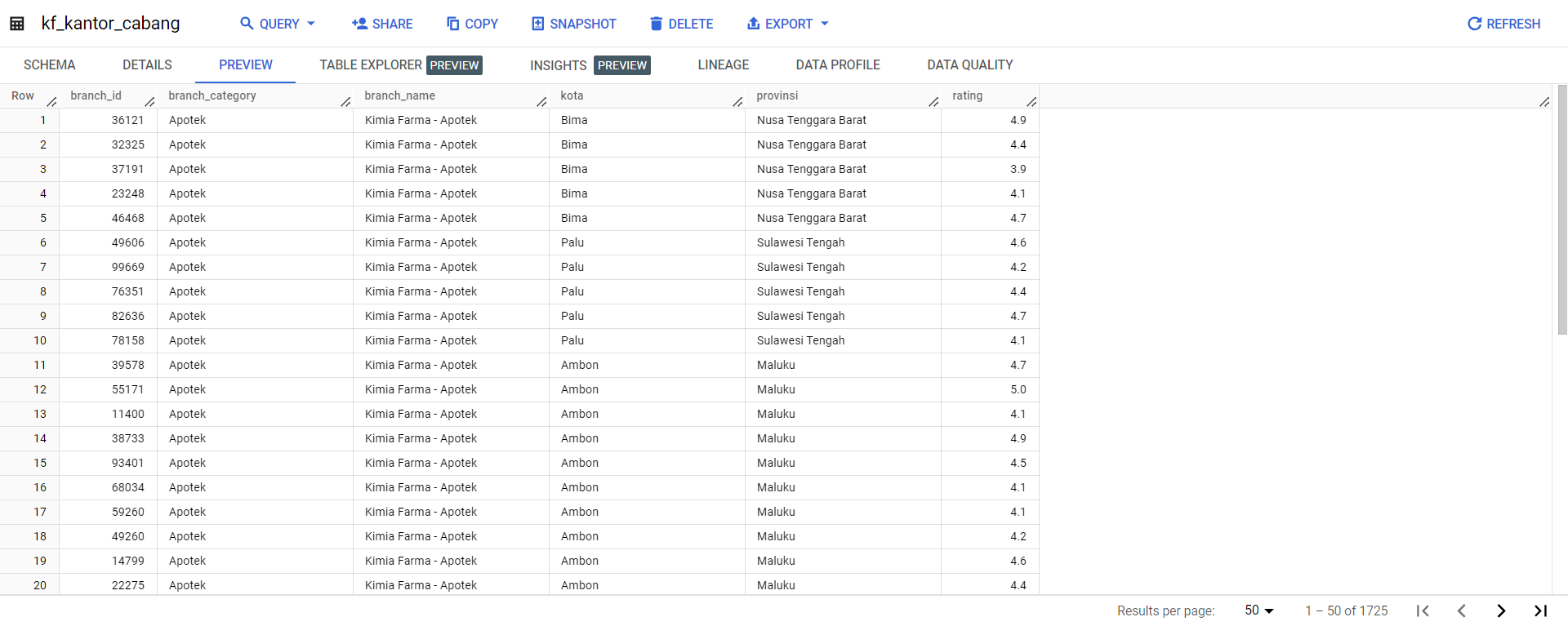Switch to the Schema tab
The height and width of the screenshot is (626, 1568).
click(49, 65)
